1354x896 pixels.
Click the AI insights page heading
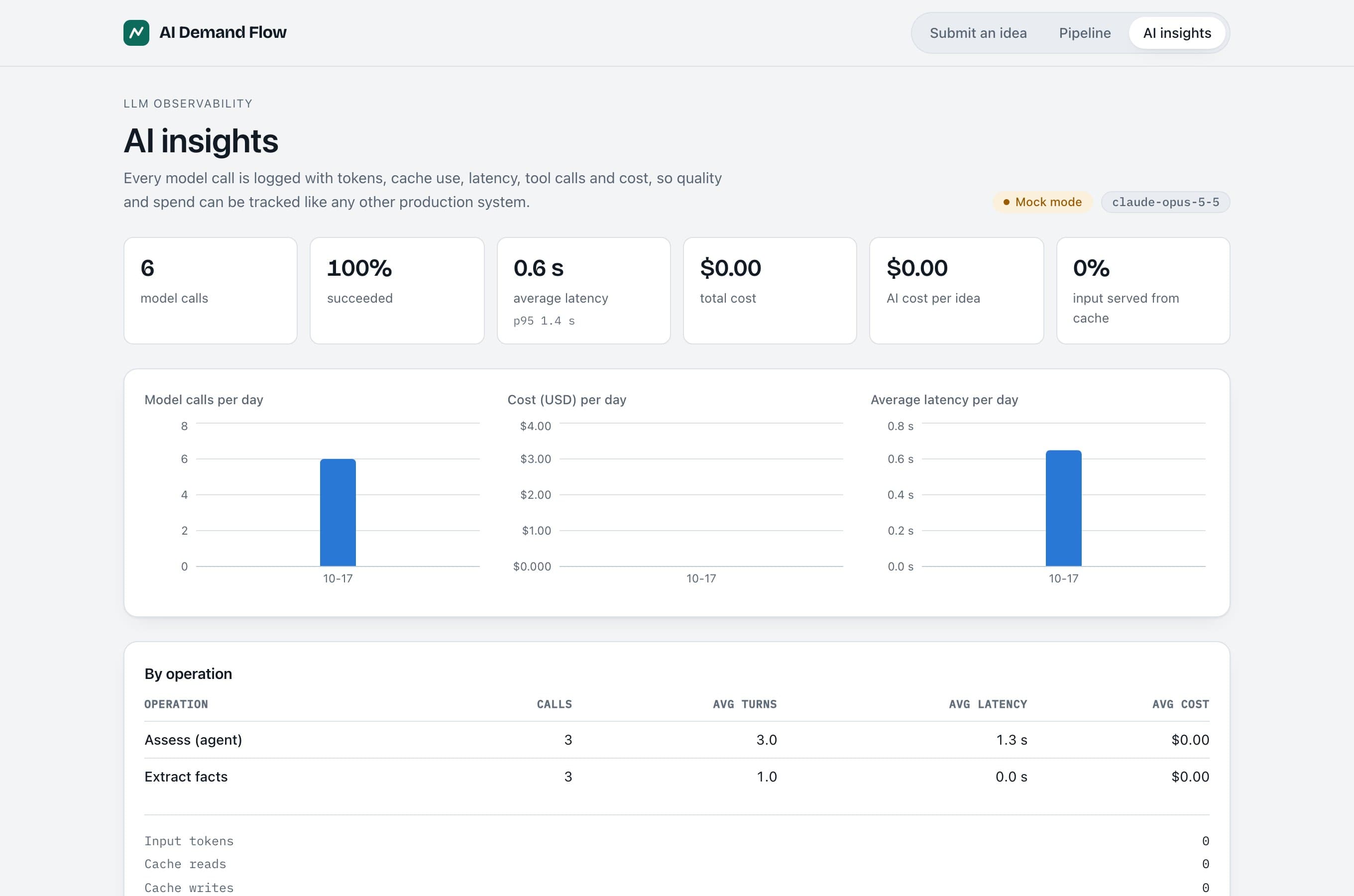[x=201, y=141]
